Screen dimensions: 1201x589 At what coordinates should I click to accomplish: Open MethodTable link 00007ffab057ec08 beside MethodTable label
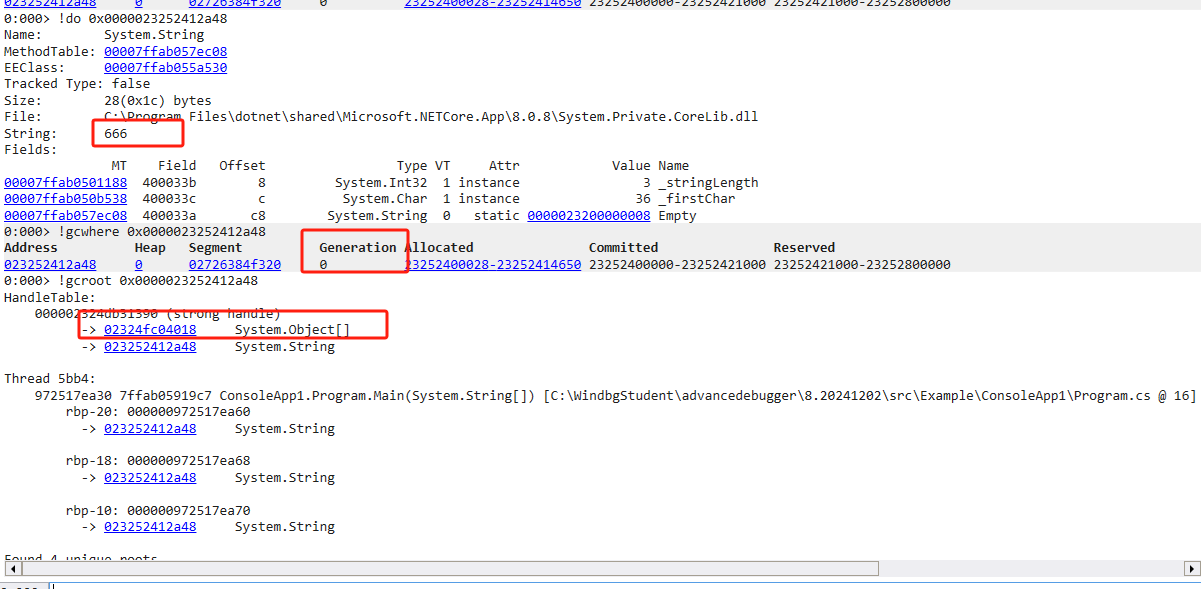click(165, 51)
